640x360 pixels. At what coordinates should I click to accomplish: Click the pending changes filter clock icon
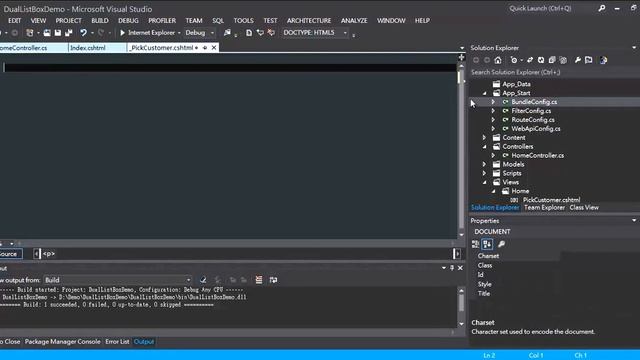[x=513, y=60]
